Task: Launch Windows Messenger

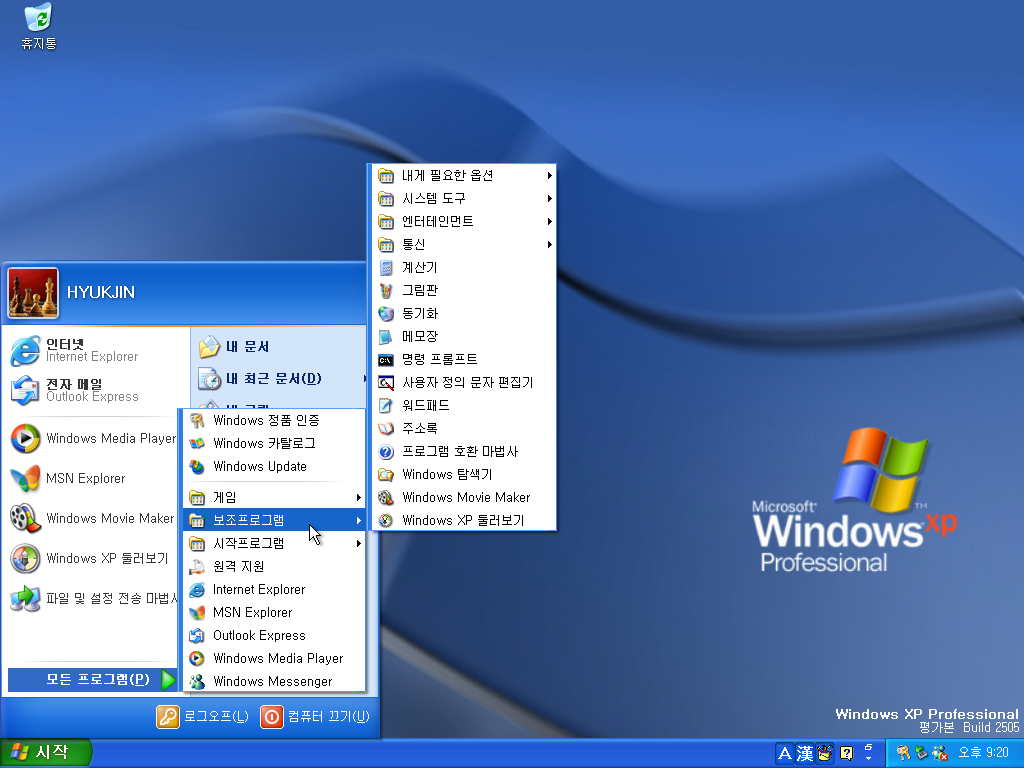Action: click(x=274, y=681)
